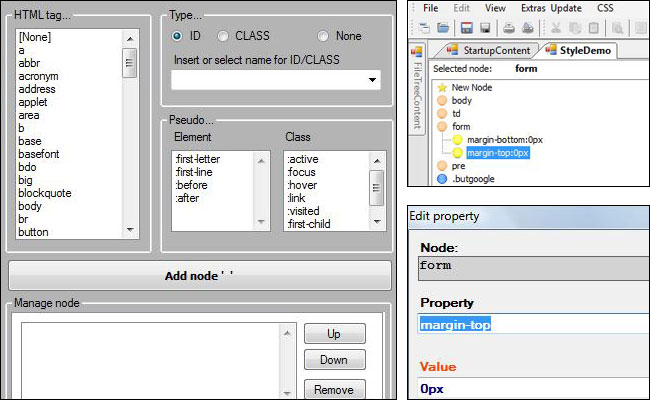
Task: Click the Cut scissors toolbar icon
Action: (553, 28)
